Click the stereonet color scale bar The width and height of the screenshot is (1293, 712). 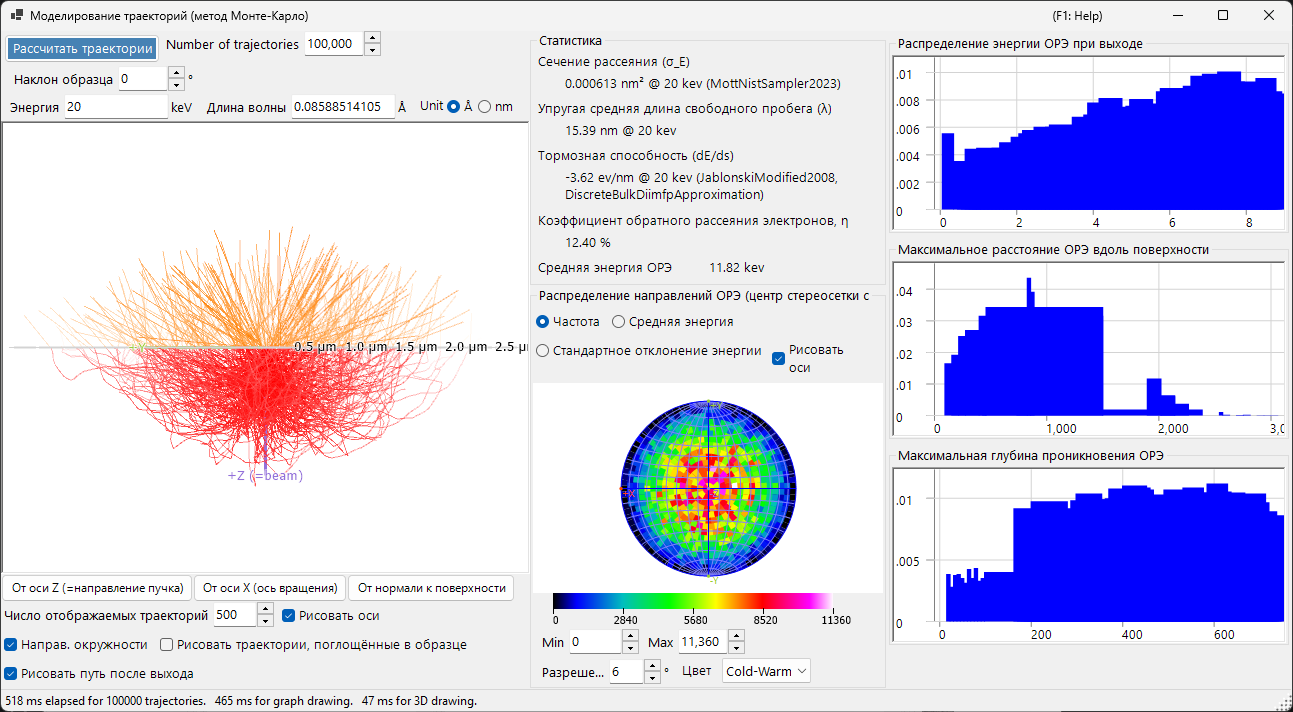pos(692,601)
